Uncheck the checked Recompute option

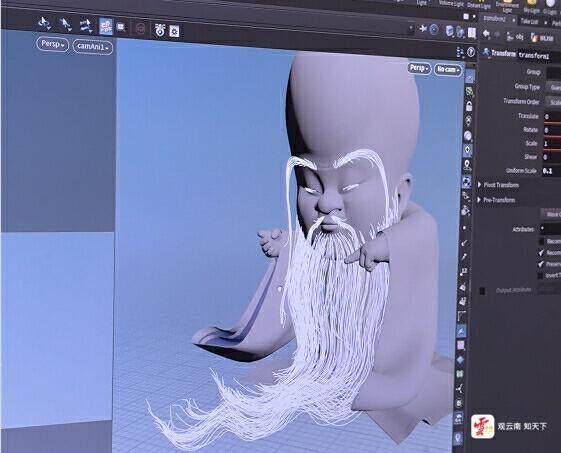click(x=542, y=253)
